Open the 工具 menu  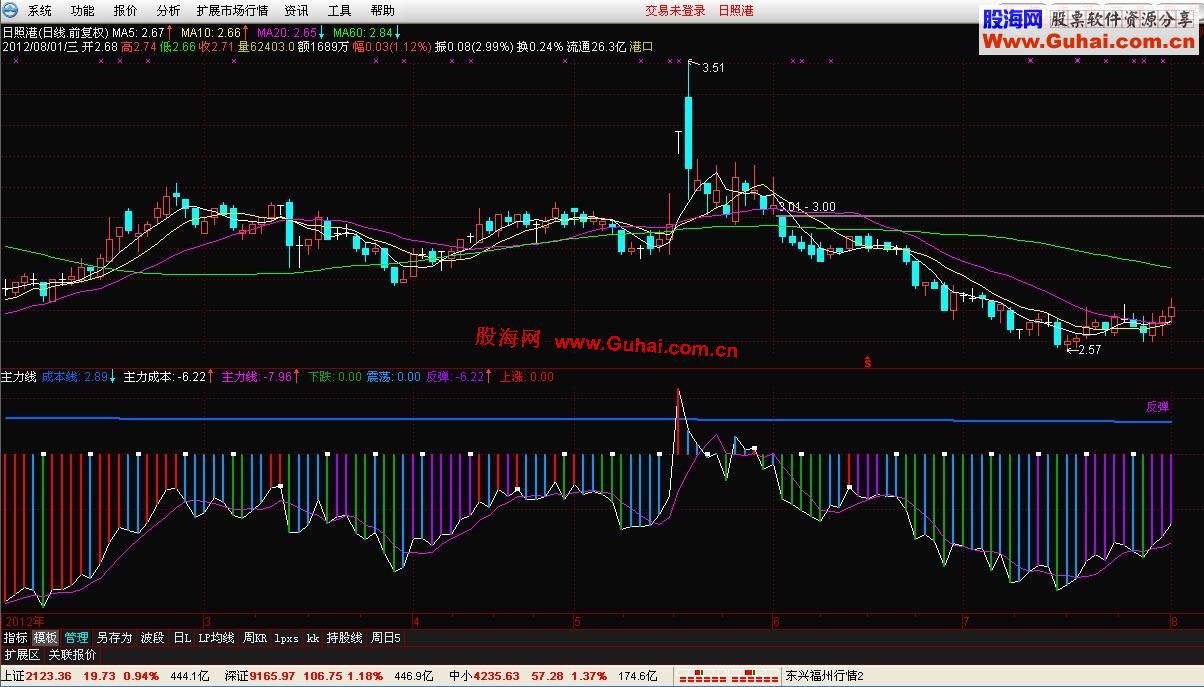340,11
